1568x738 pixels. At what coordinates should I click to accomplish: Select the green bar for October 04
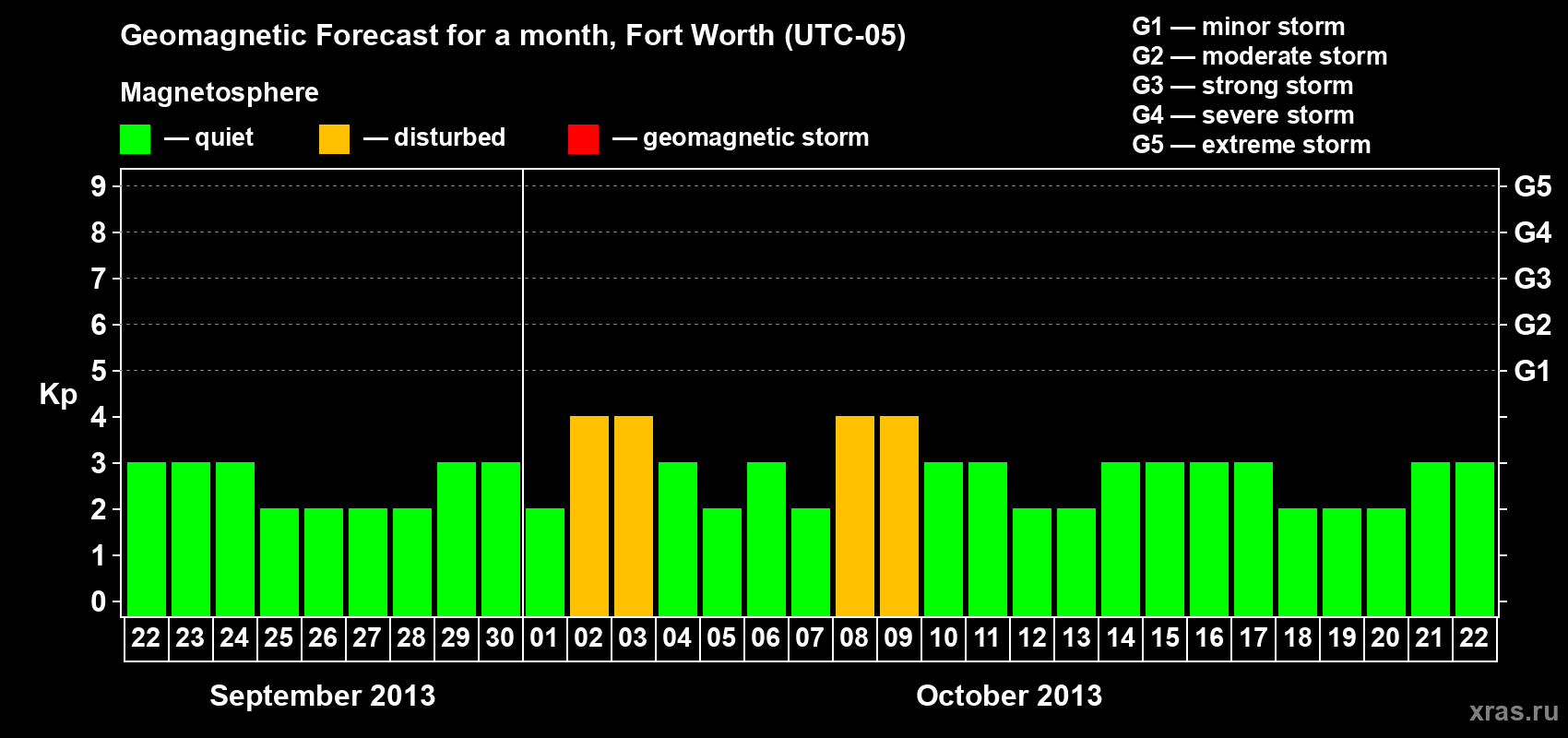[x=678, y=540]
